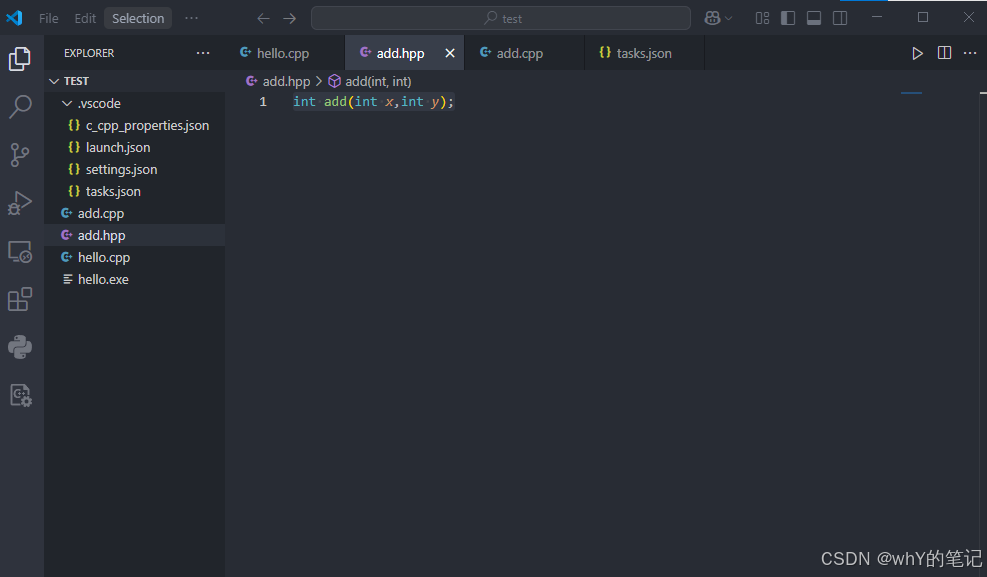
Task: Open launch.json in explorer
Action: 135,147
